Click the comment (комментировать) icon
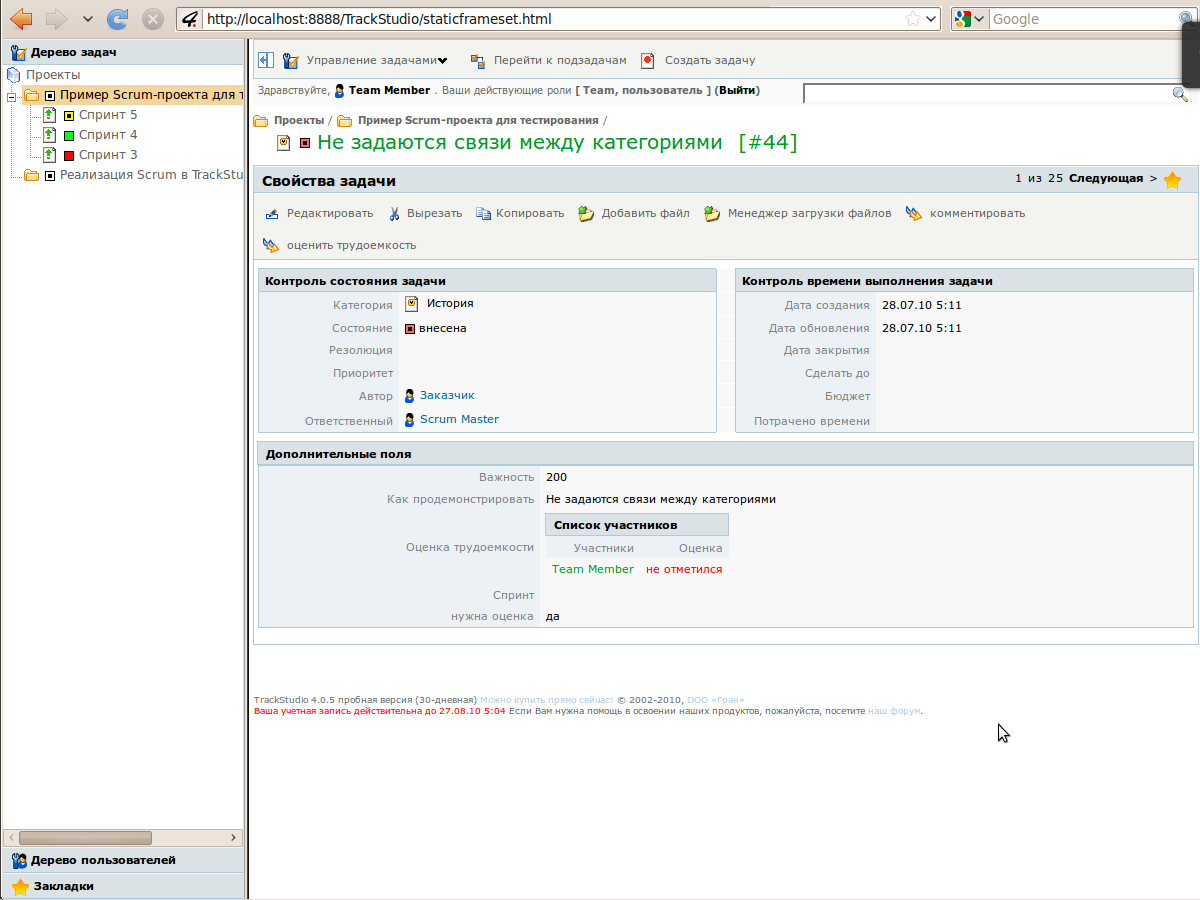1200x900 pixels. click(x=913, y=214)
